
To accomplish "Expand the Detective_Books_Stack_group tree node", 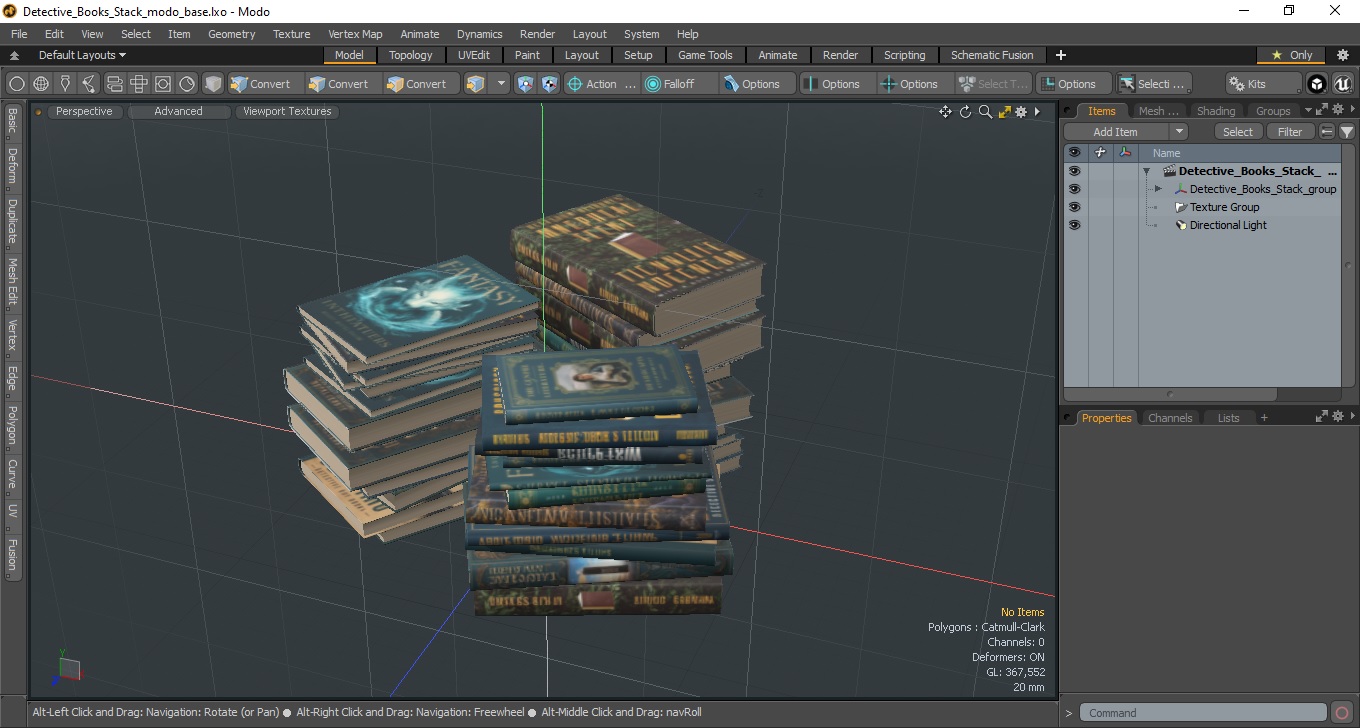I will (1158, 189).
